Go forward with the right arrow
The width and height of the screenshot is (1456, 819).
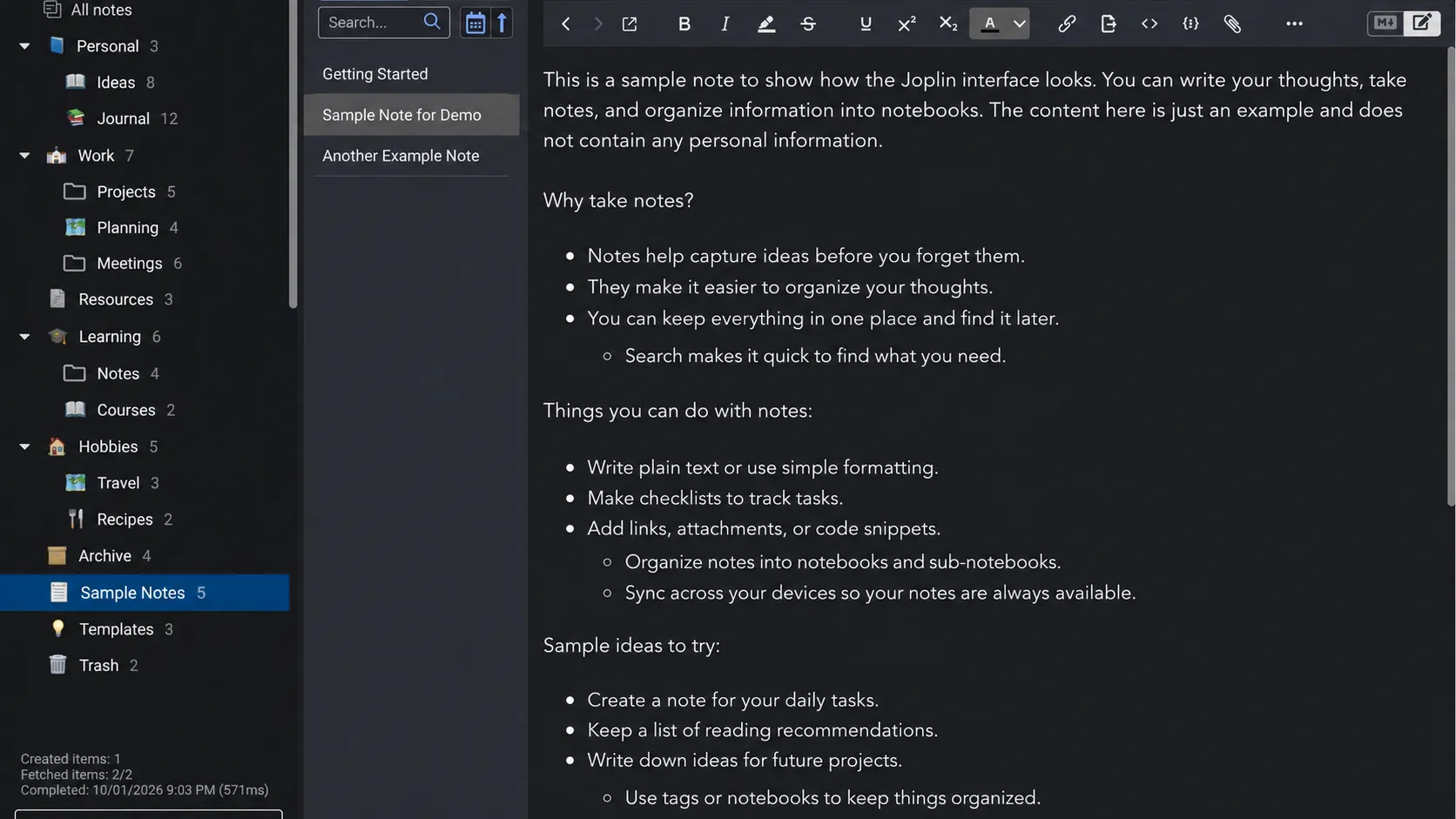(597, 23)
